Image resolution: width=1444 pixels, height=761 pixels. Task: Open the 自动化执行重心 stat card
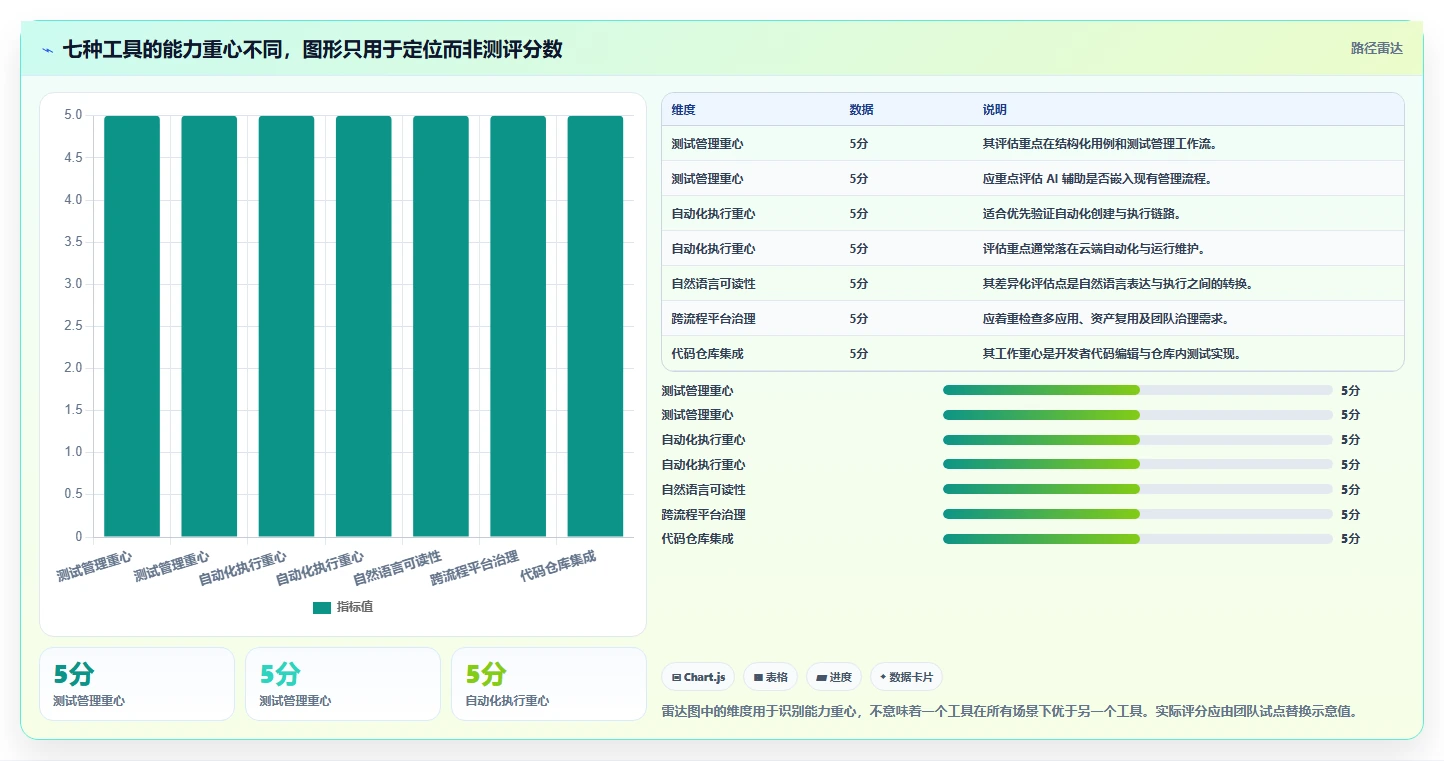(548, 684)
